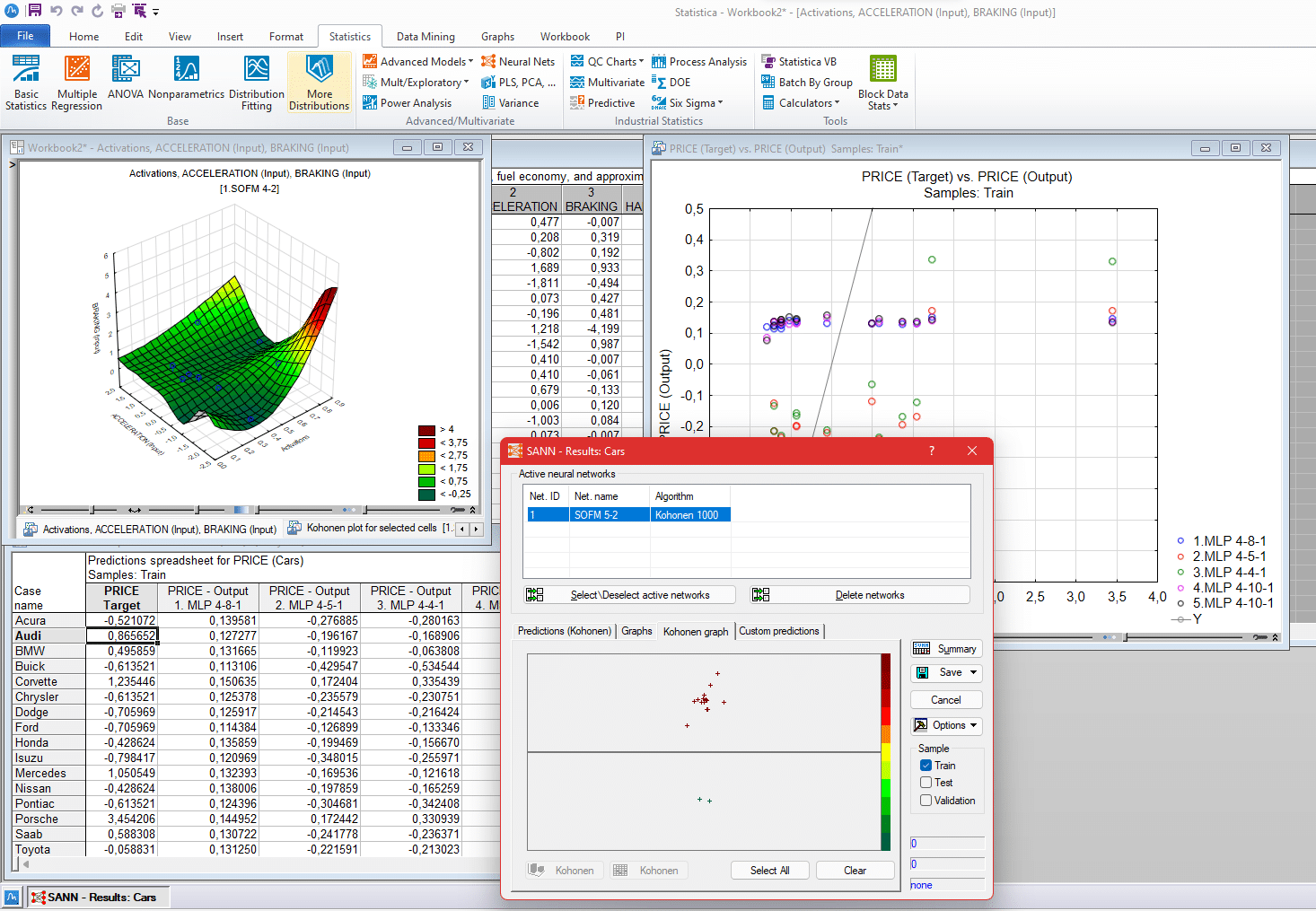Open Variance components analysis
Image resolution: width=1316 pixels, height=911 pixels.
point(510,102)
